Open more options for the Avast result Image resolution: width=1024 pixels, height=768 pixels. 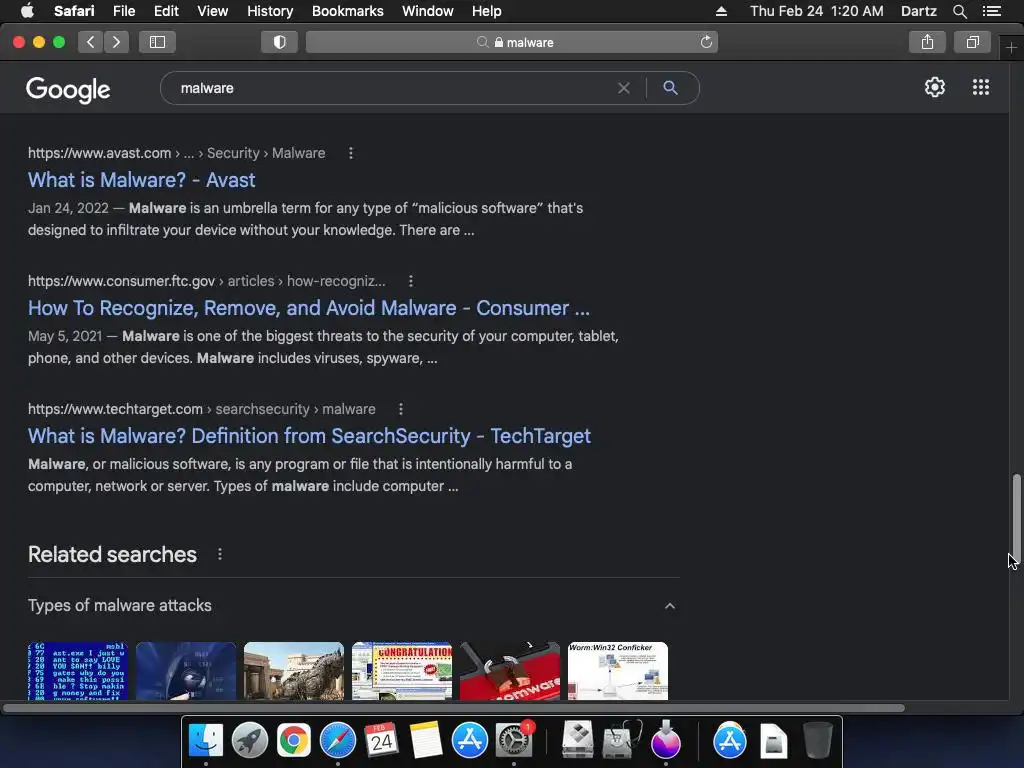[351, 153]
